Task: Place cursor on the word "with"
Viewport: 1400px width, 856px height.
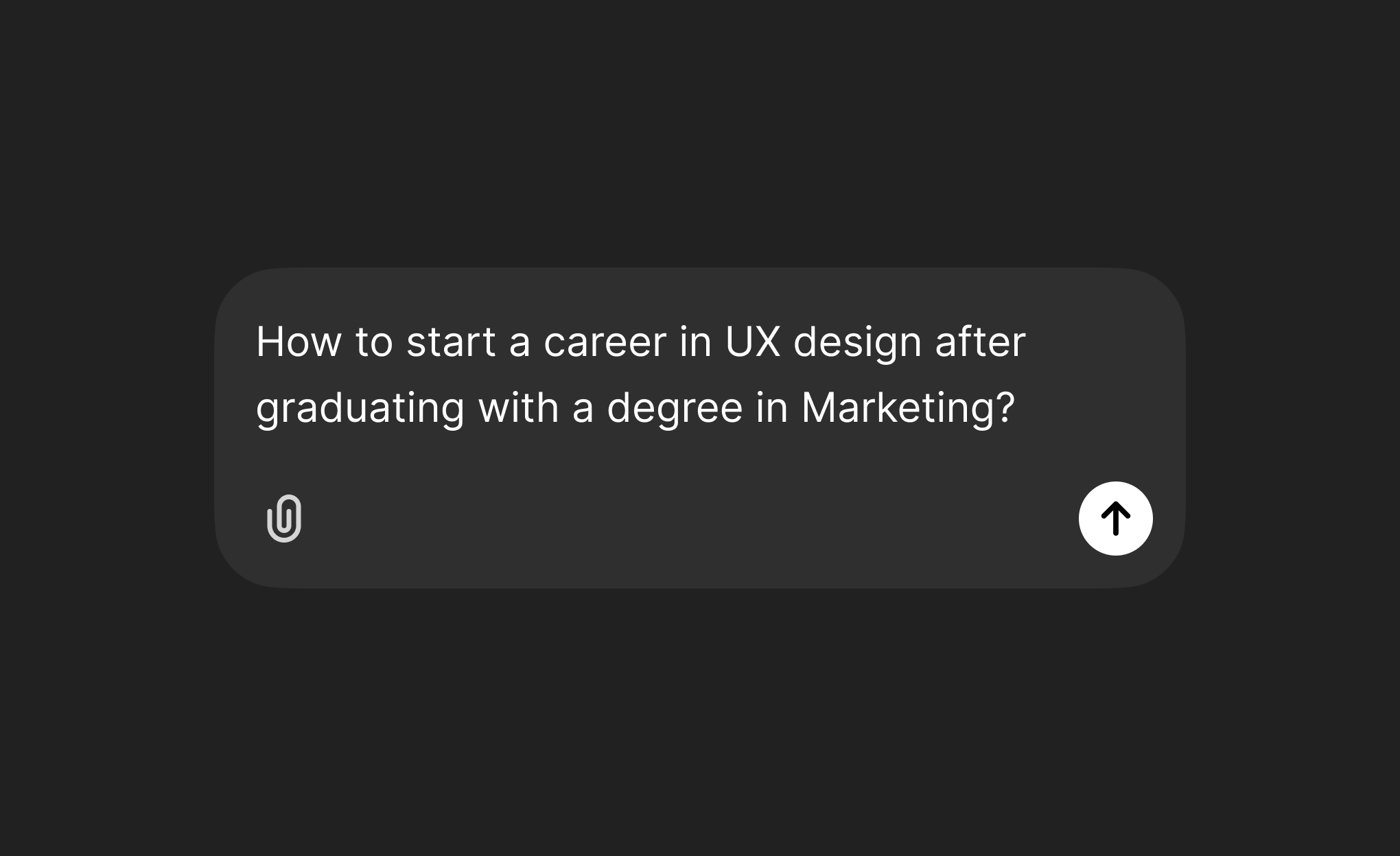Action: (x=518, y=407)
